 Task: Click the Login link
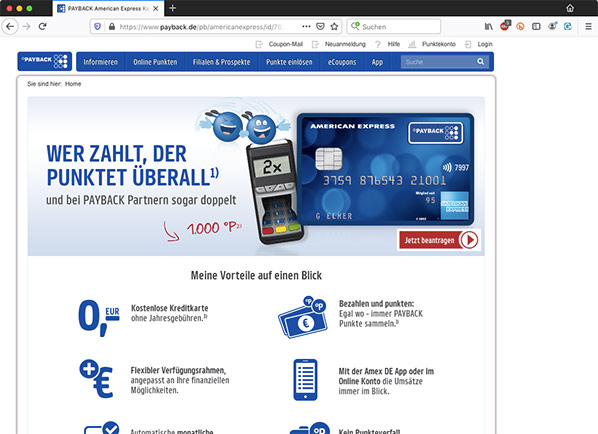pos(485,44)
